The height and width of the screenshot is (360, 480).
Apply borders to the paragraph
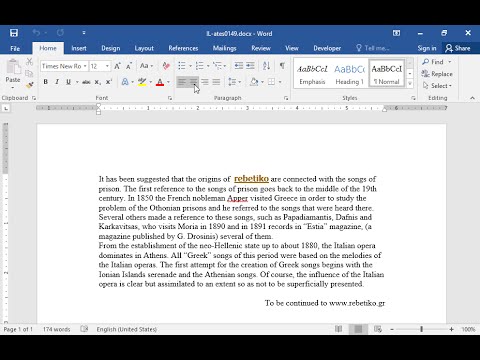coord(272,82)
